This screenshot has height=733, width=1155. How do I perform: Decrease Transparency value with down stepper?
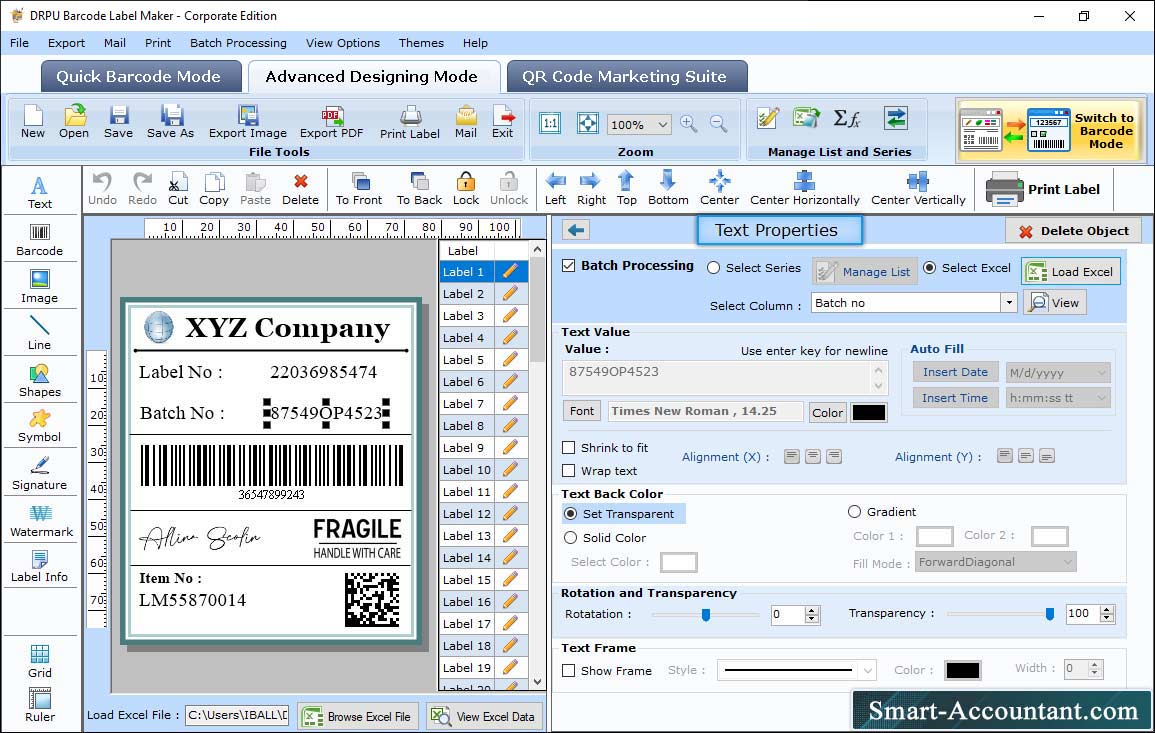(x=1106, y=618)
